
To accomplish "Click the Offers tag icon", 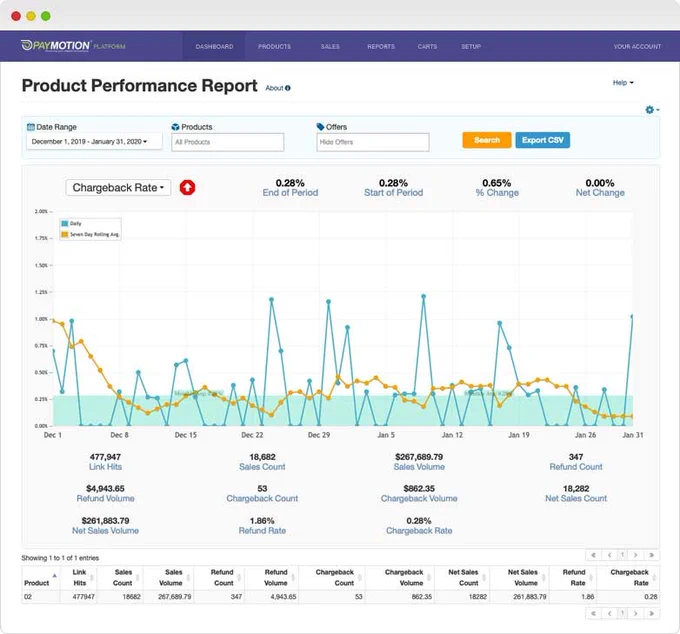I will [320, 127].
